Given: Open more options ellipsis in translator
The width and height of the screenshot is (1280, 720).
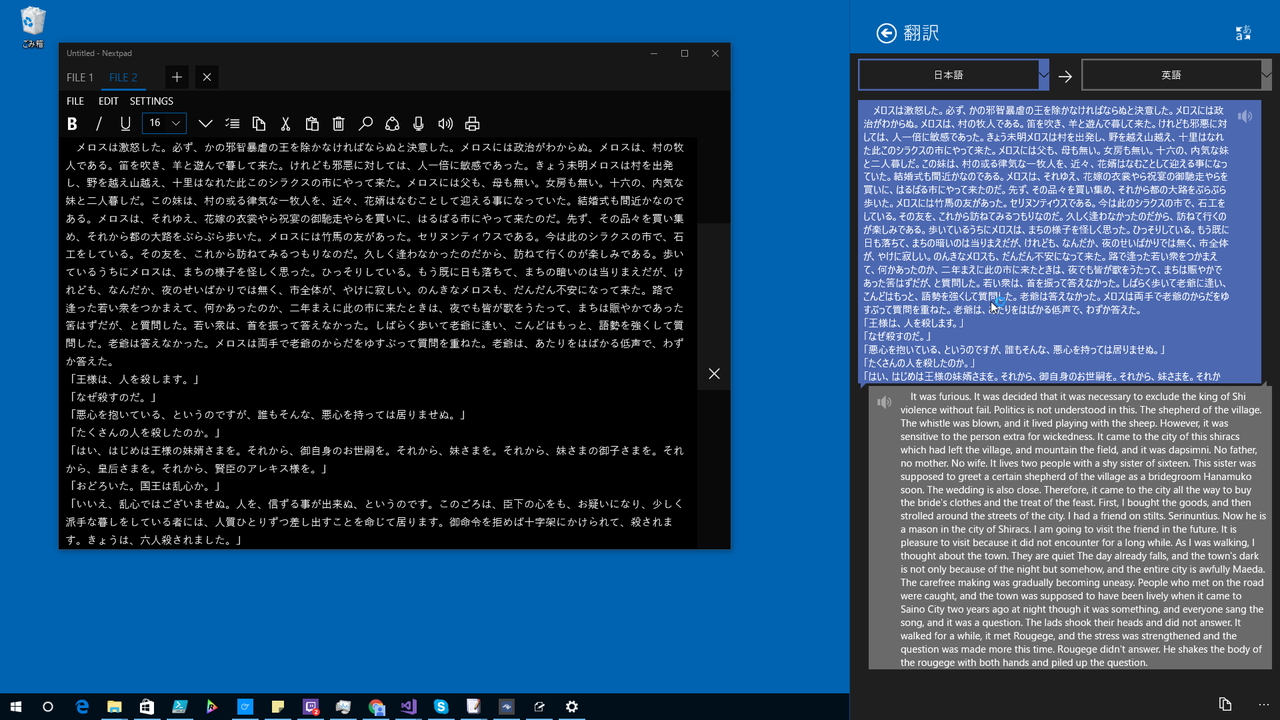Looking at the screenshot, I should coord(1263,704).
